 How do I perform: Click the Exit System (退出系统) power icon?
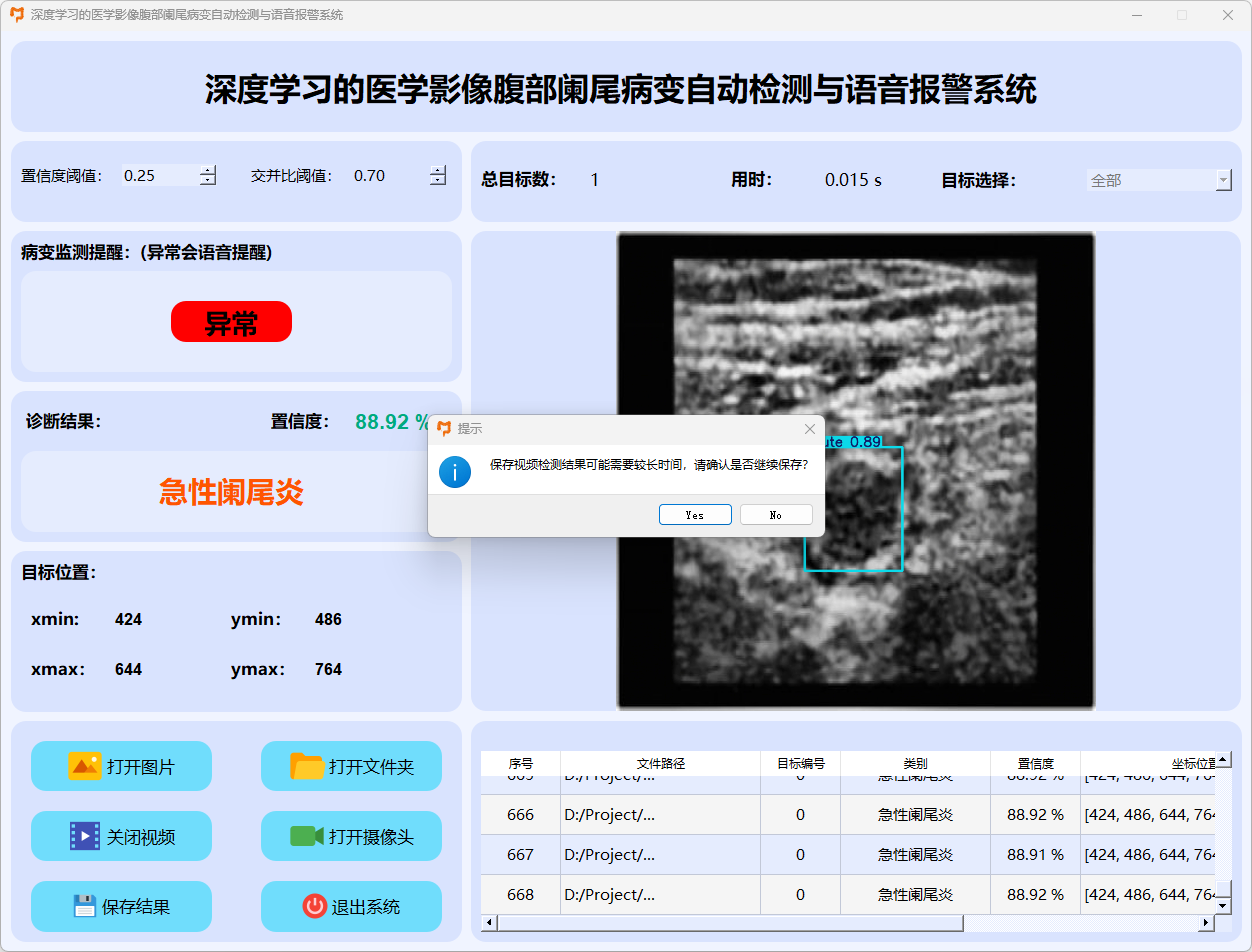[314, 906]
